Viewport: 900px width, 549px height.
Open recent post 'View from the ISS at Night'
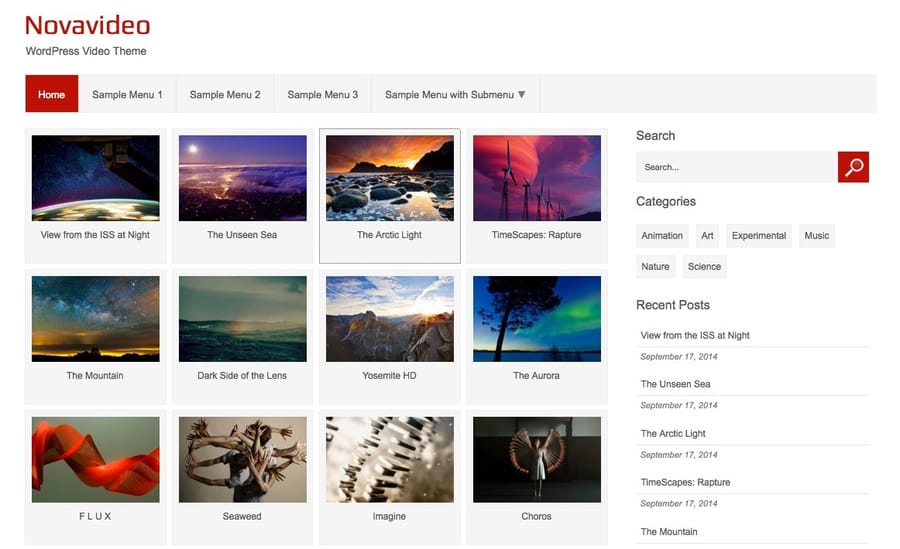695,335
